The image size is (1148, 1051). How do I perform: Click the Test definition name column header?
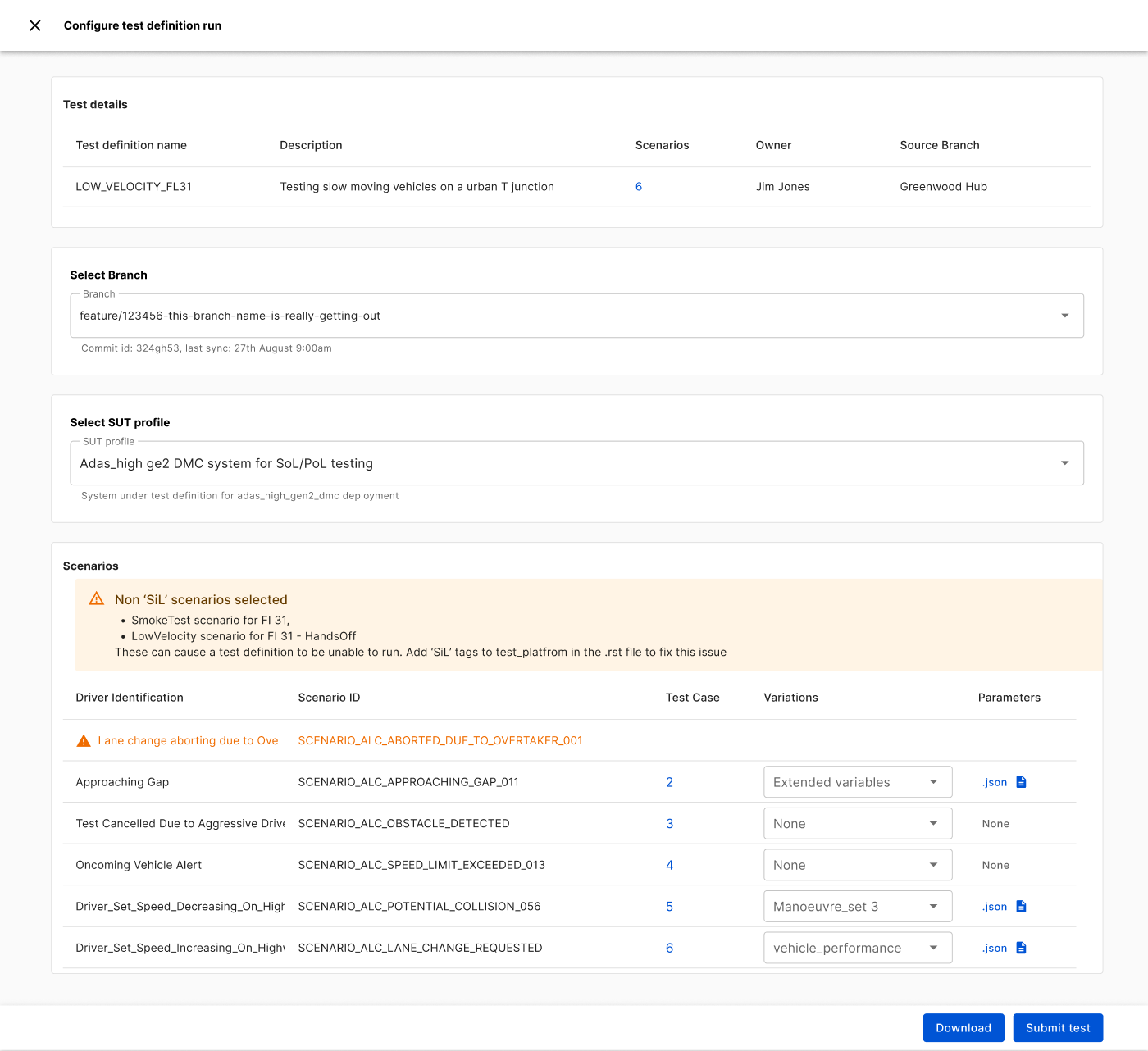pyautogui.click(x=131, y=145)
